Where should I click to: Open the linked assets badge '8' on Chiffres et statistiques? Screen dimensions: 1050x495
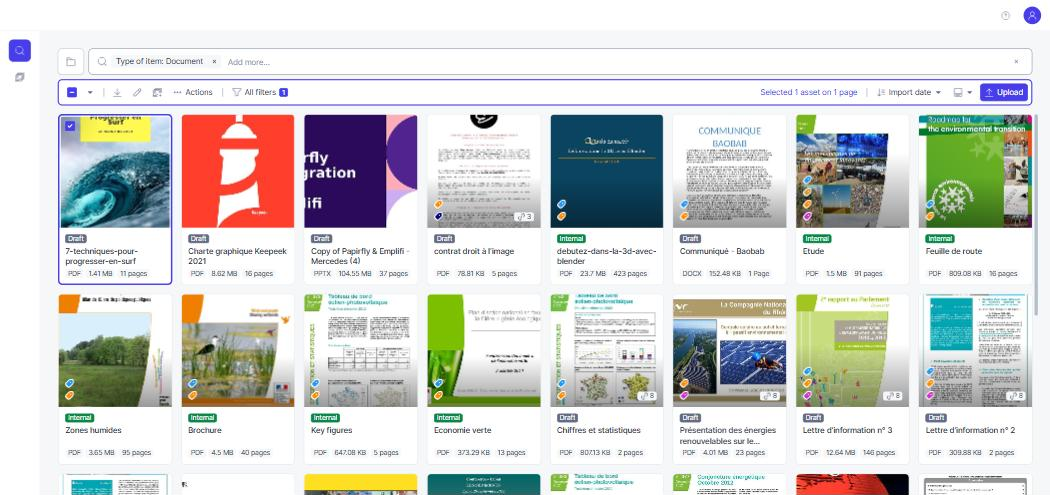click(647, 396)
